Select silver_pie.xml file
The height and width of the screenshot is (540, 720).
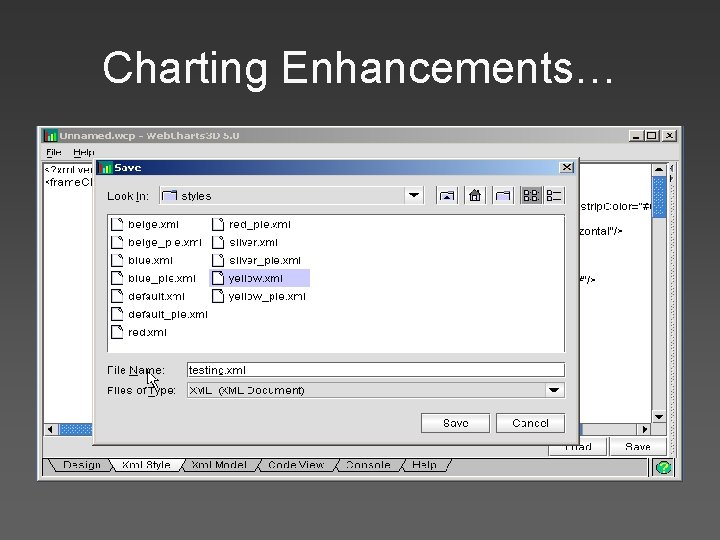click(x=256, y=260)
